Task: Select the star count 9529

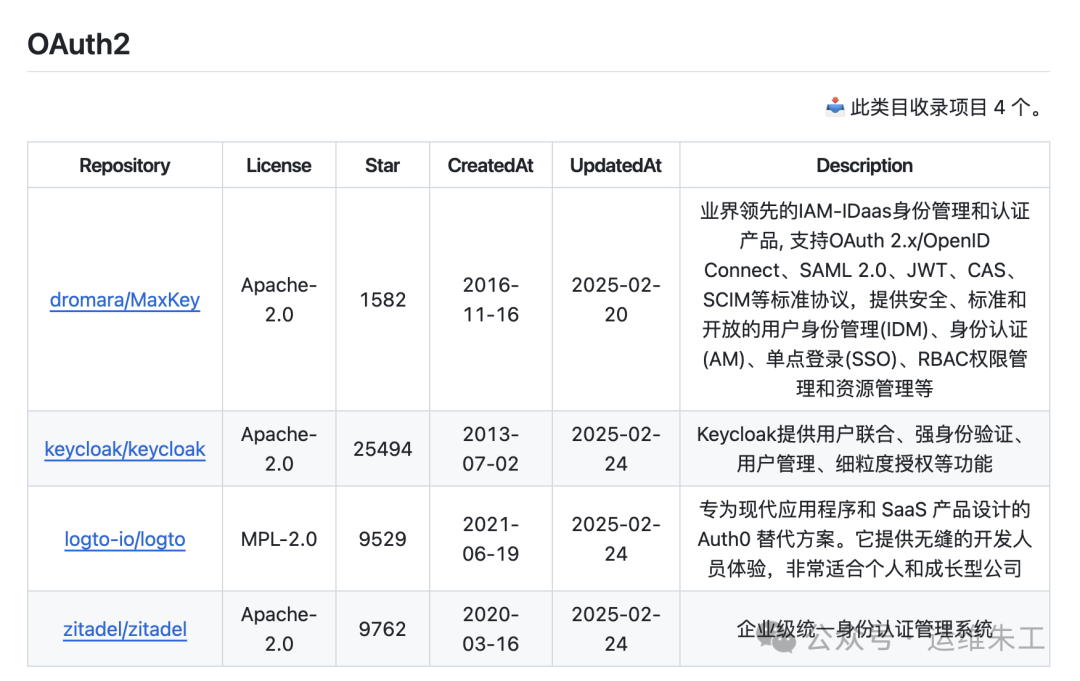Action: (x=382, y=539)
